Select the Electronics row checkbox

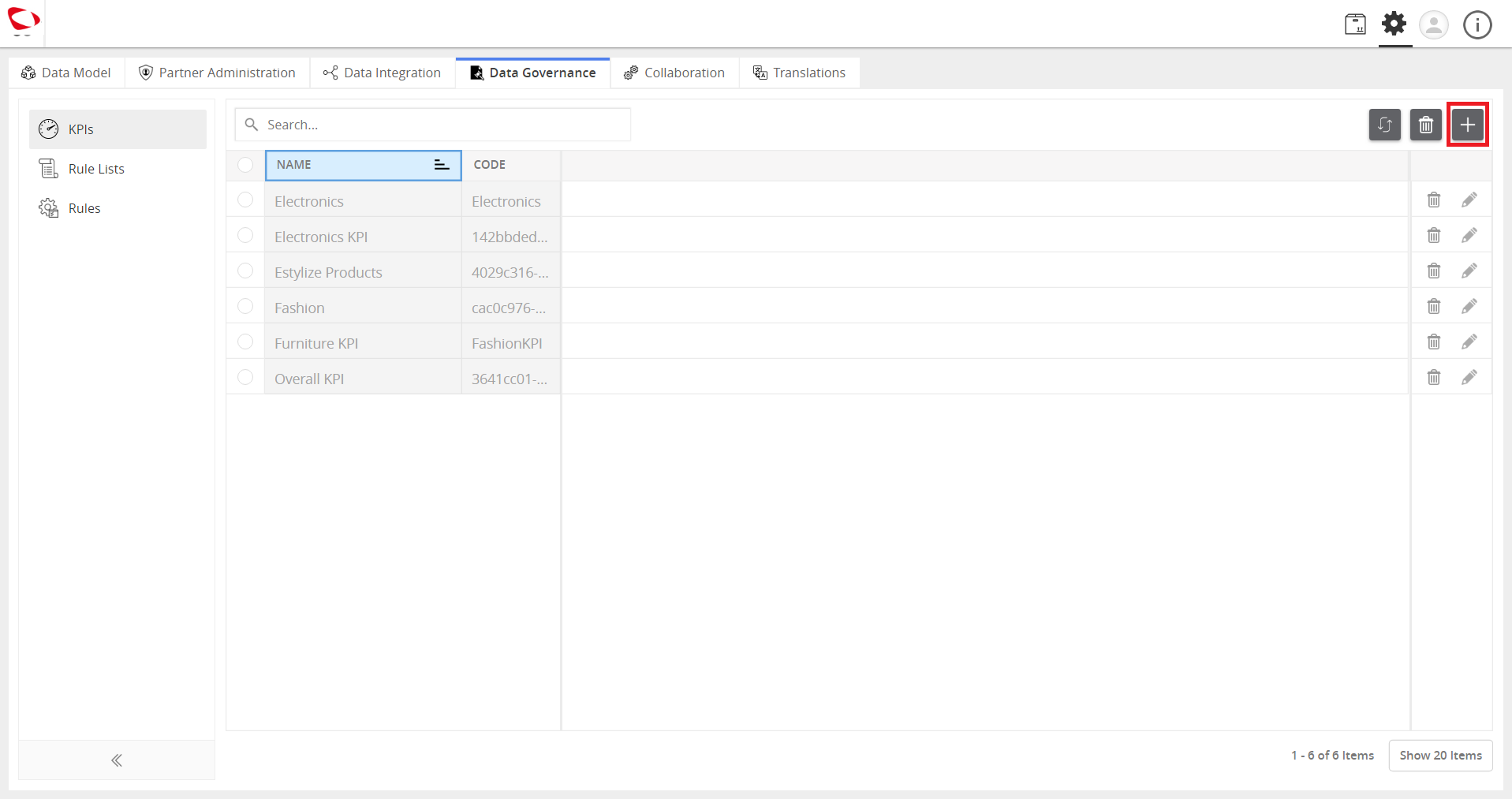[x=245, y=200]
